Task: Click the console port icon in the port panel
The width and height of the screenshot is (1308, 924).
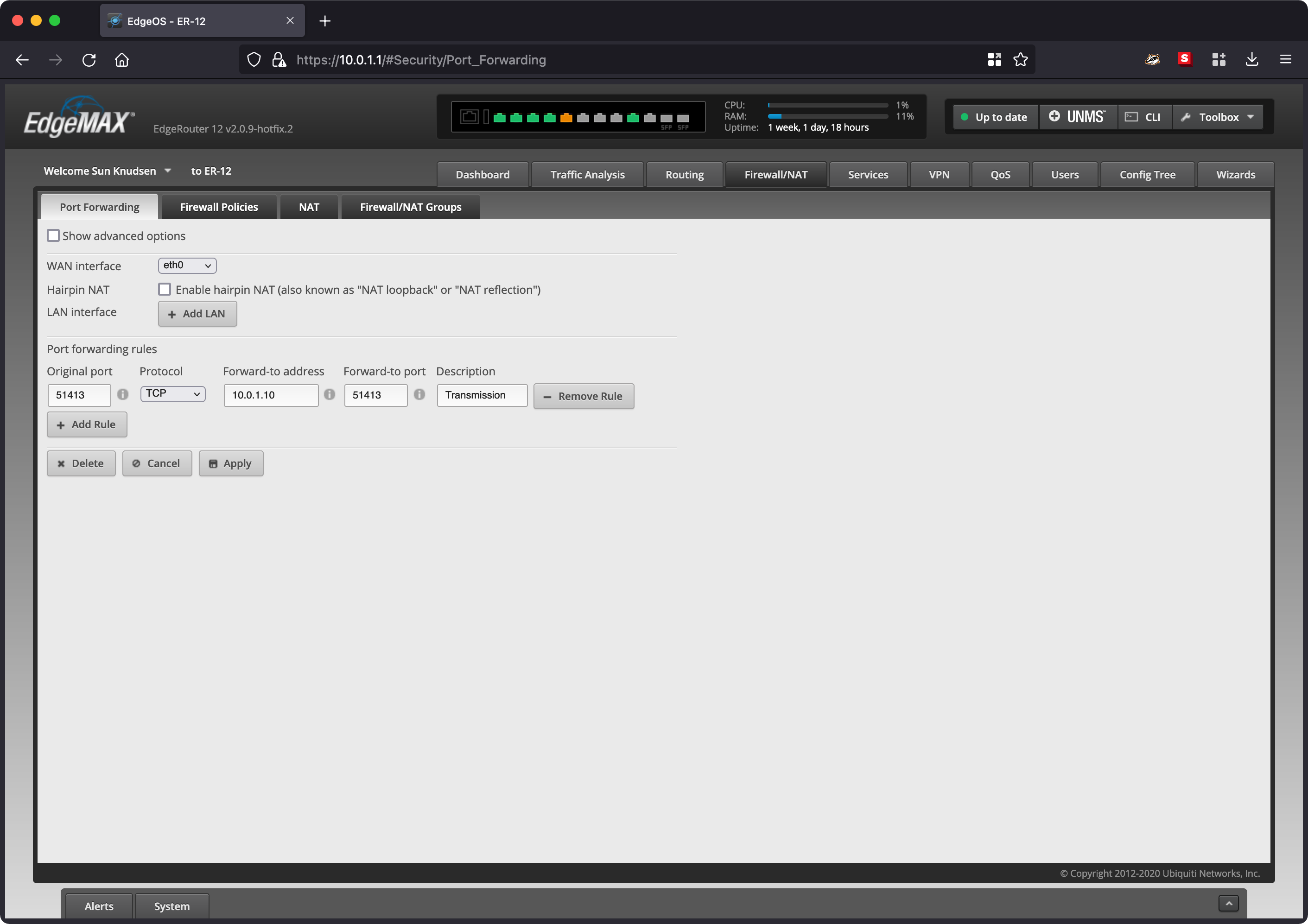Action: [470, 117]
